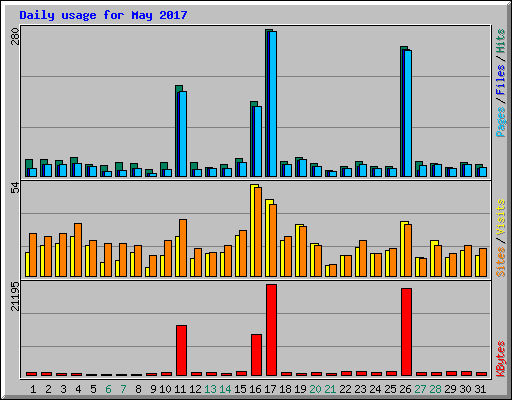The image size is (512, 400).
Task: Select green weekend day label 21
Action: click(330, 389)
